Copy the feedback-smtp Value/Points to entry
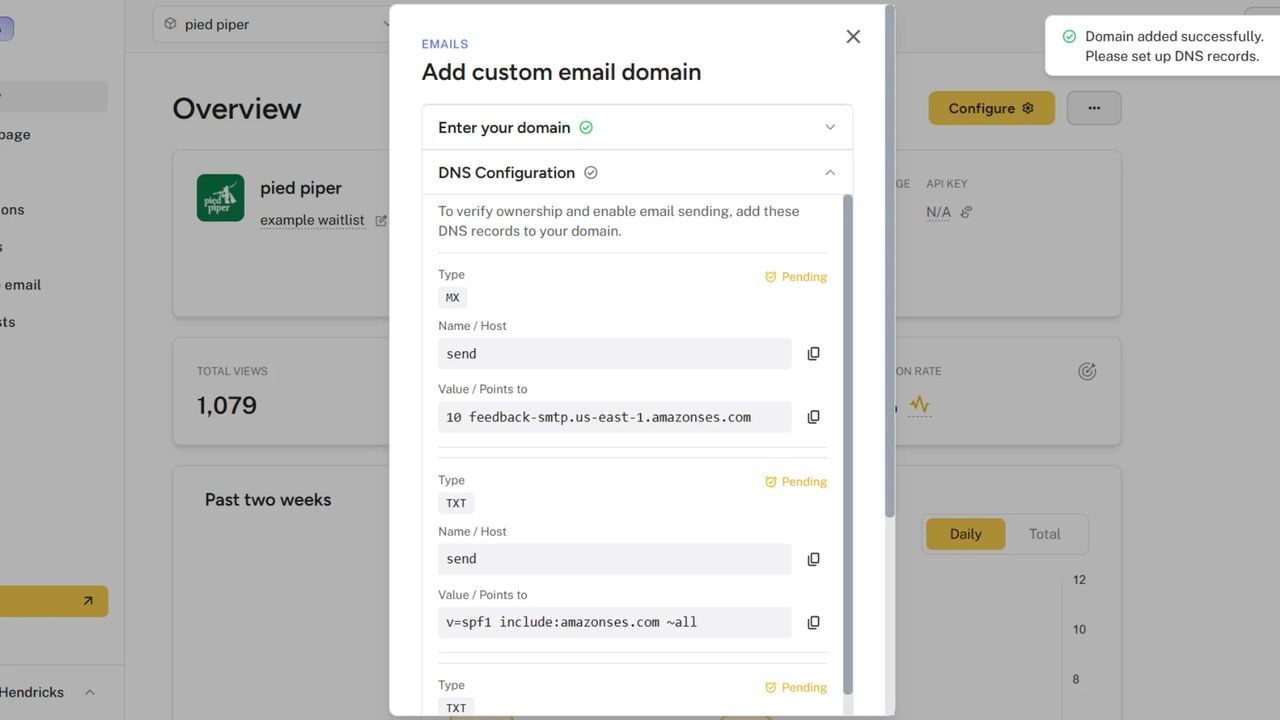Screen dimensions: 1280x720 (813, 416)
